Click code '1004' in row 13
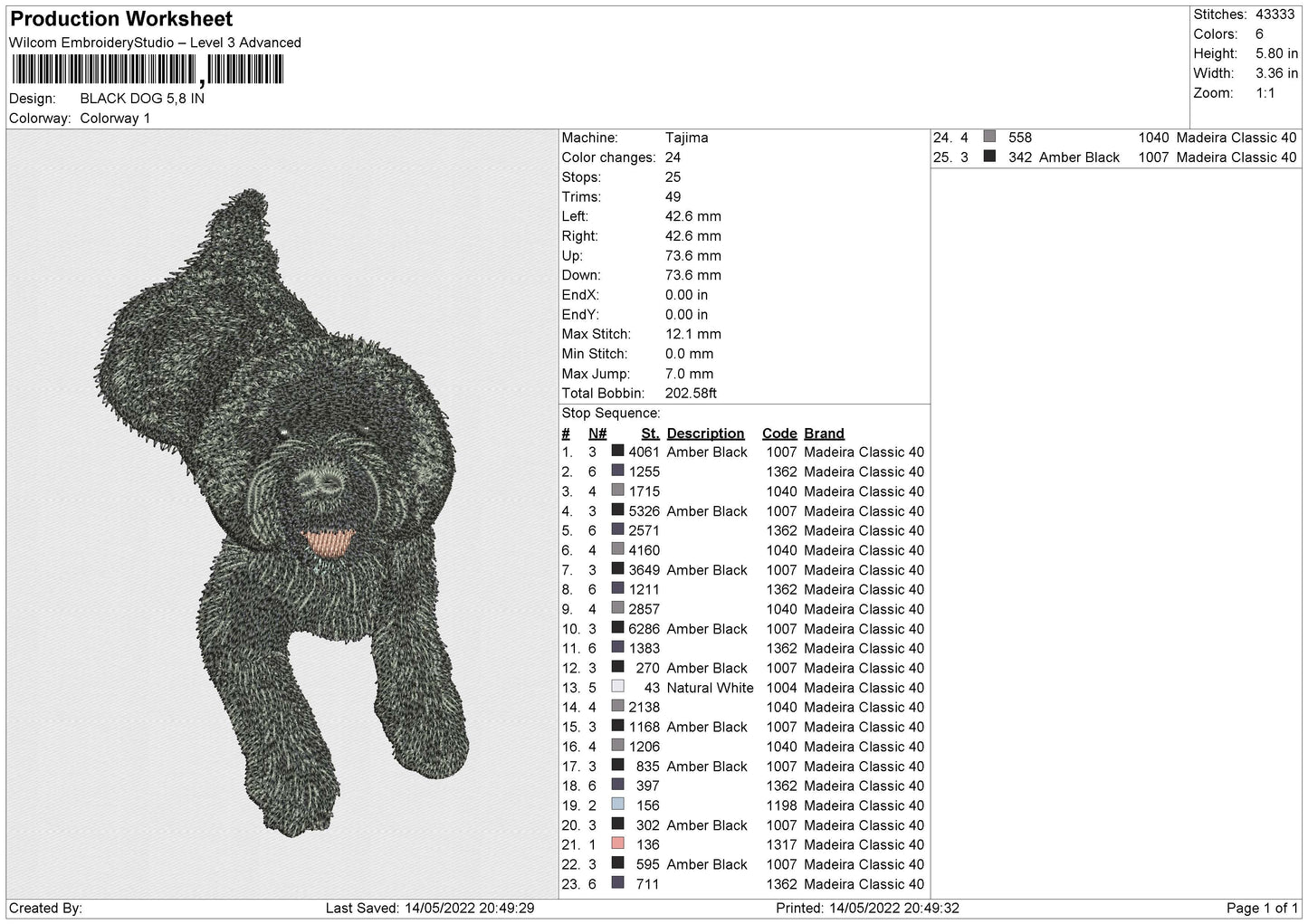This screenshot has height=924, width=1308. (781, 687)
